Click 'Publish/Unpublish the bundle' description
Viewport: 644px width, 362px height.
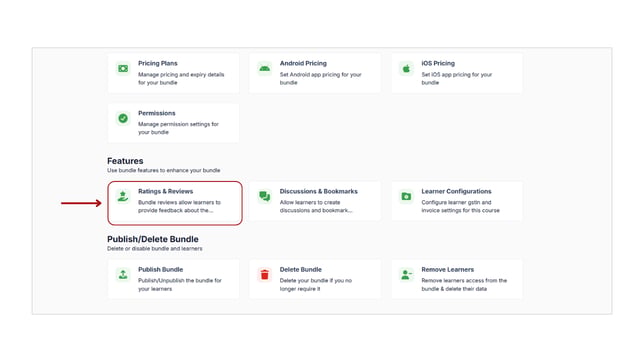180,285
